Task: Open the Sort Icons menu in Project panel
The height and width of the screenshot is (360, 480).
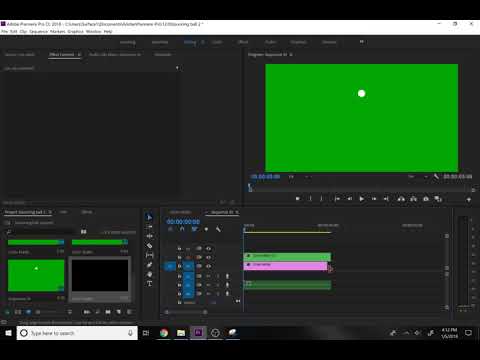Action: [x=70, y=312]
